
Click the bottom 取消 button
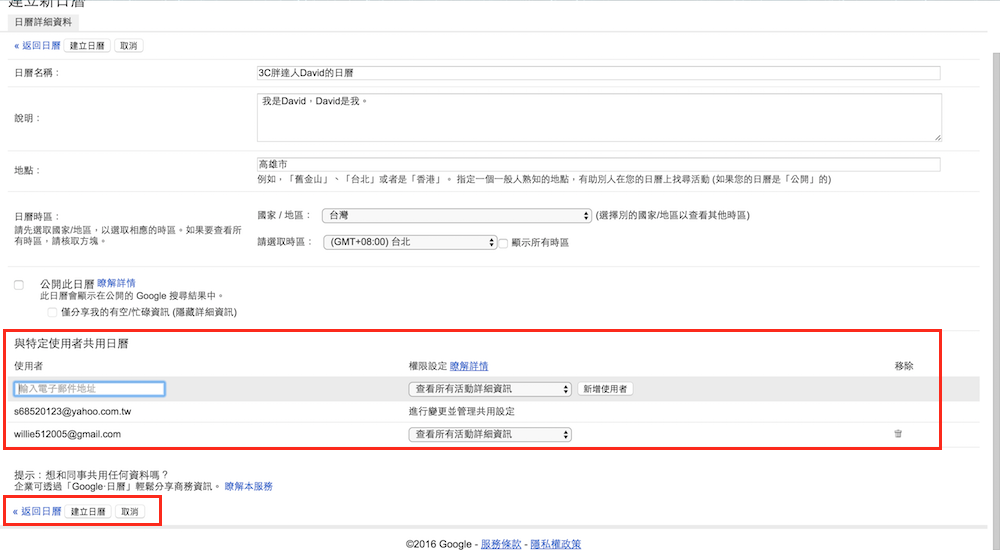(x=129, y=511)
